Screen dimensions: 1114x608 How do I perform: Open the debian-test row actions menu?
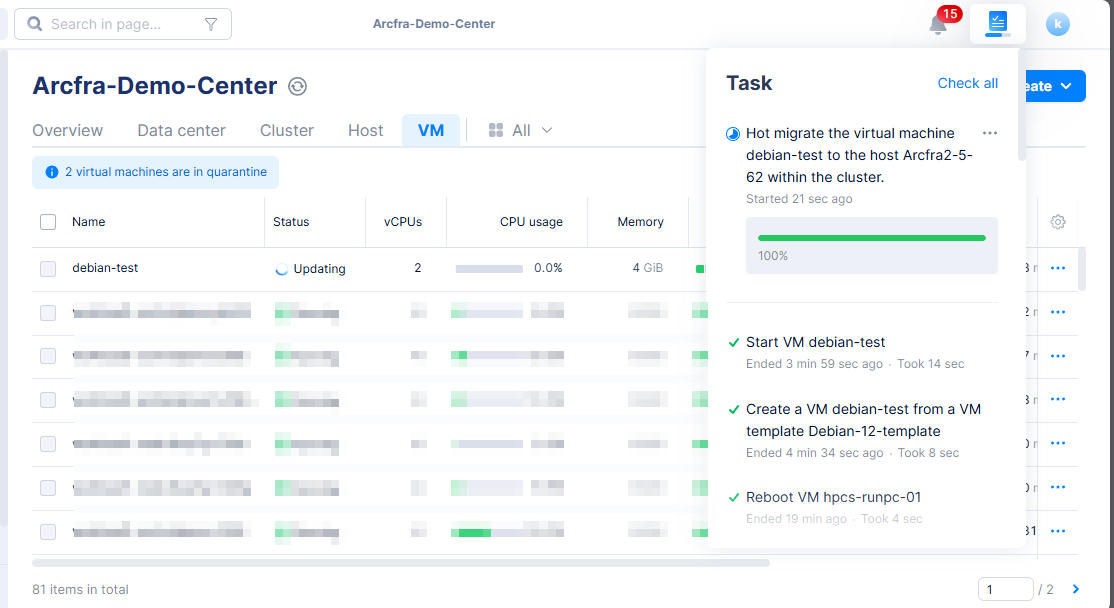tap(1058, 268)
